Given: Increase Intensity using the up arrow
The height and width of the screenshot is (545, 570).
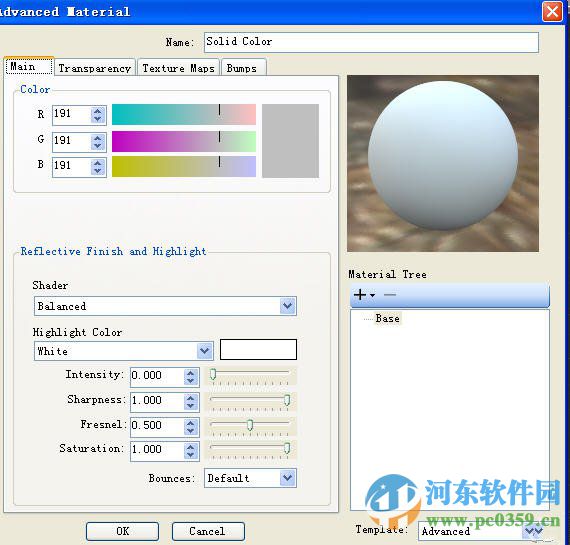Looking at the screenshot, I should point(190,373).
